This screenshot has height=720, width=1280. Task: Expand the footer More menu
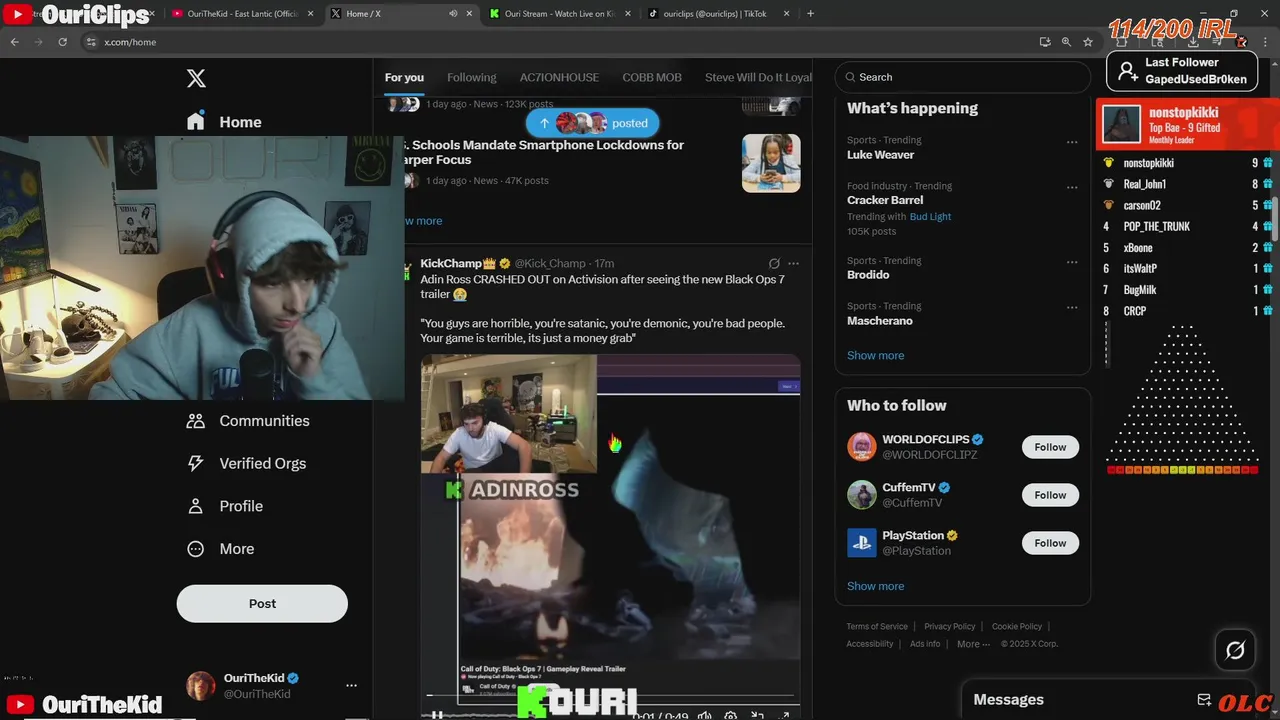973,644
